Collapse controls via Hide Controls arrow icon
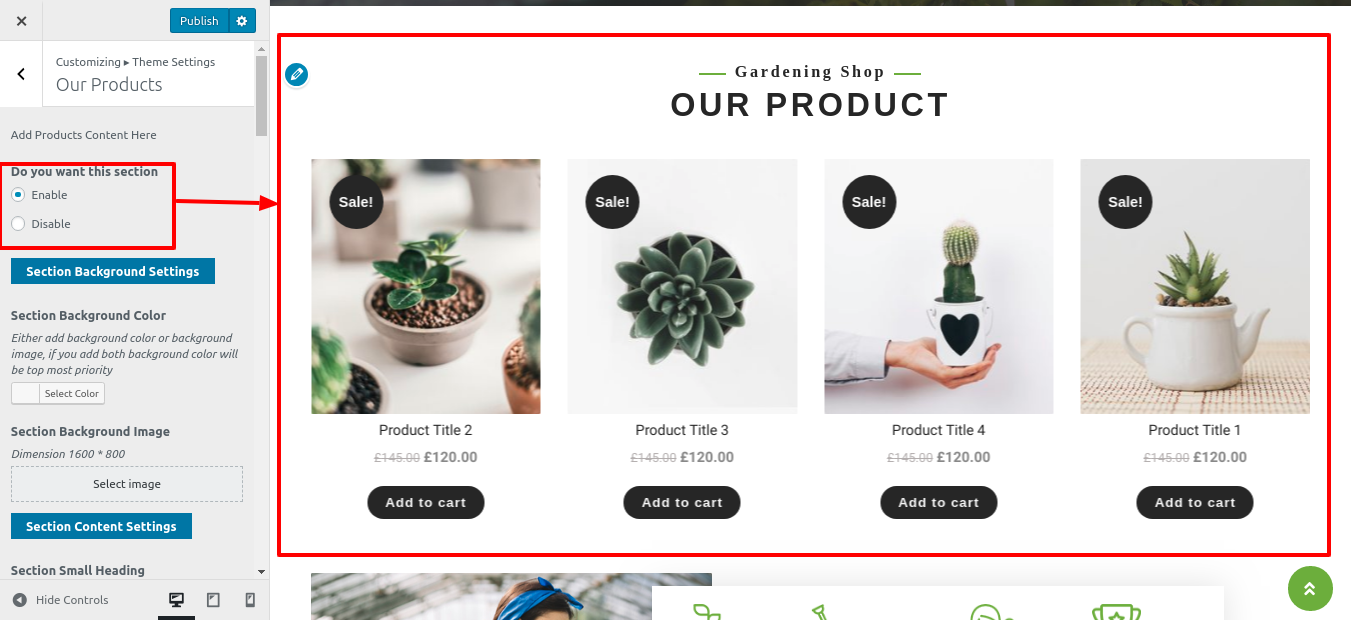This screenshot has height=620, width=1351. [19, 600]
